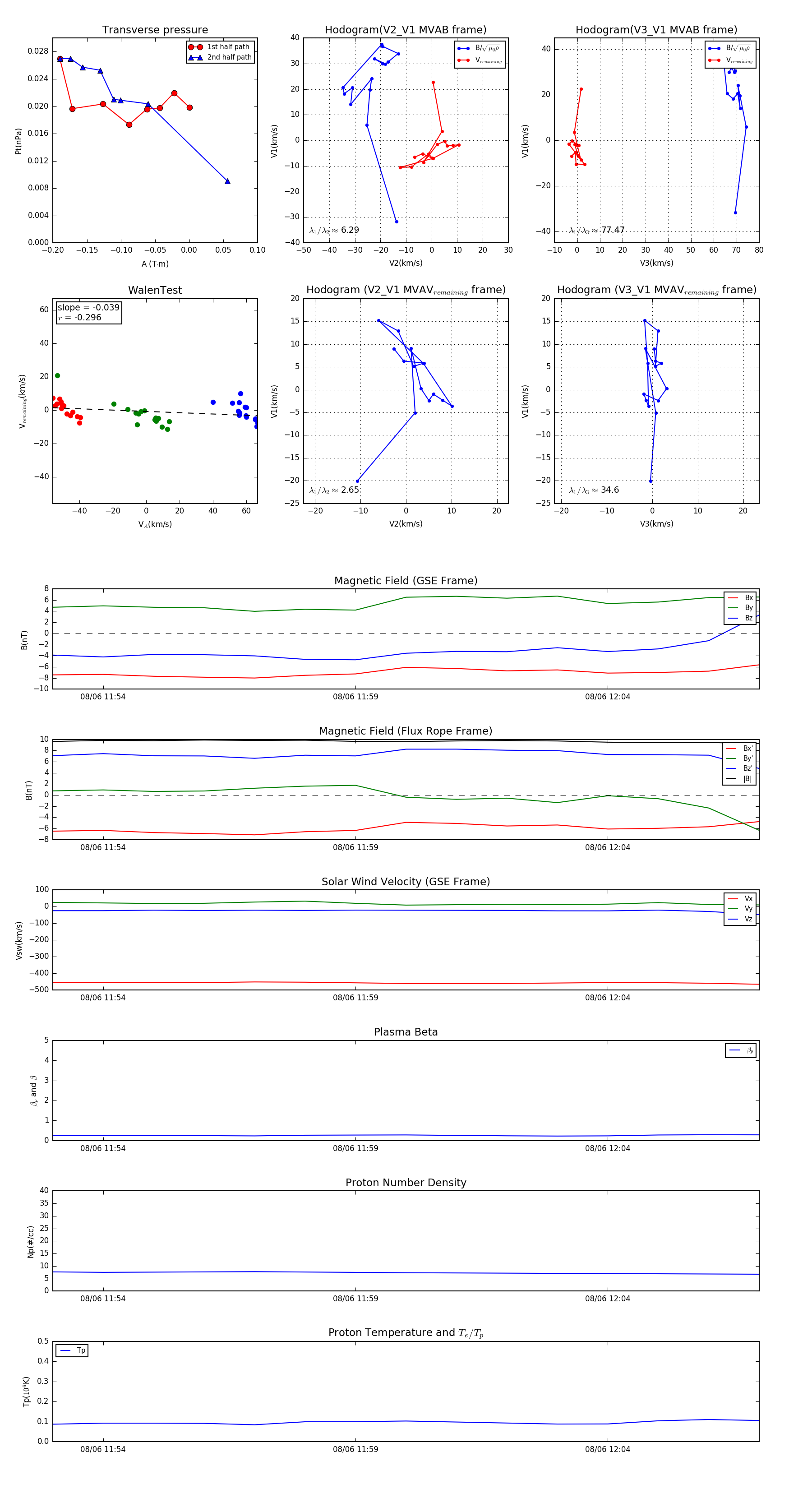
Task: Click the 'Hodogram(V2_V1 MVAB frame)' title
Action: [x=406, y=30]
